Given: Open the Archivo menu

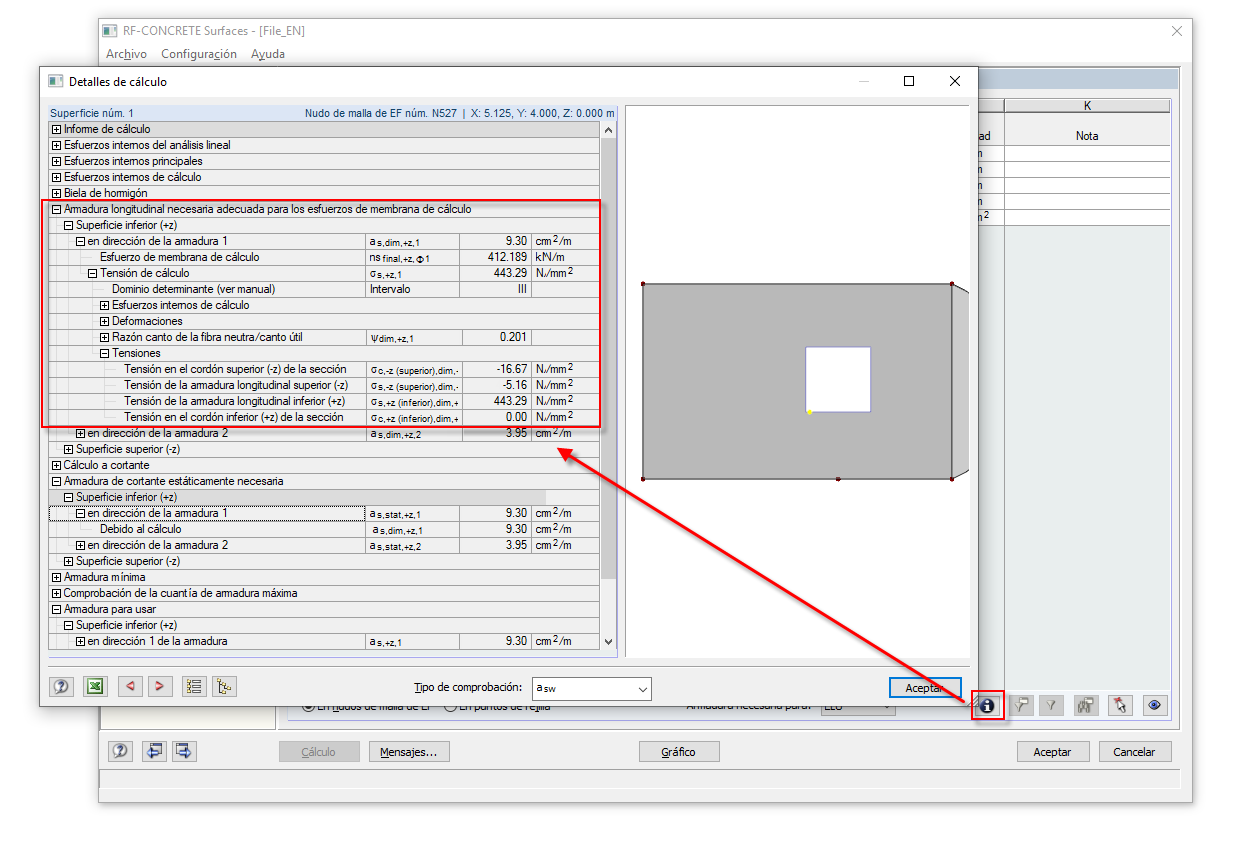Looking at the screenshot, I should 126,54.
